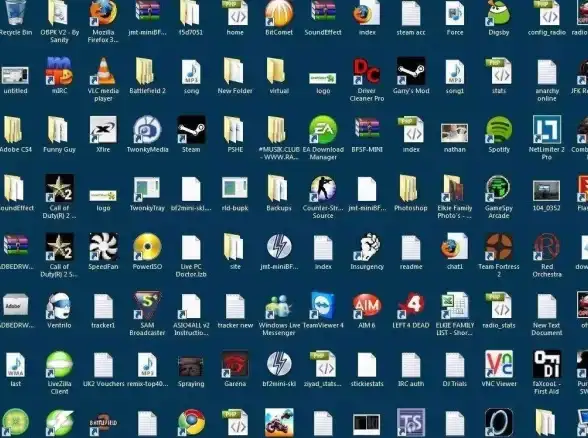Open the config_radio PHP file
The height and width of the screenshot is (438, 588).
tap(547, 13)
